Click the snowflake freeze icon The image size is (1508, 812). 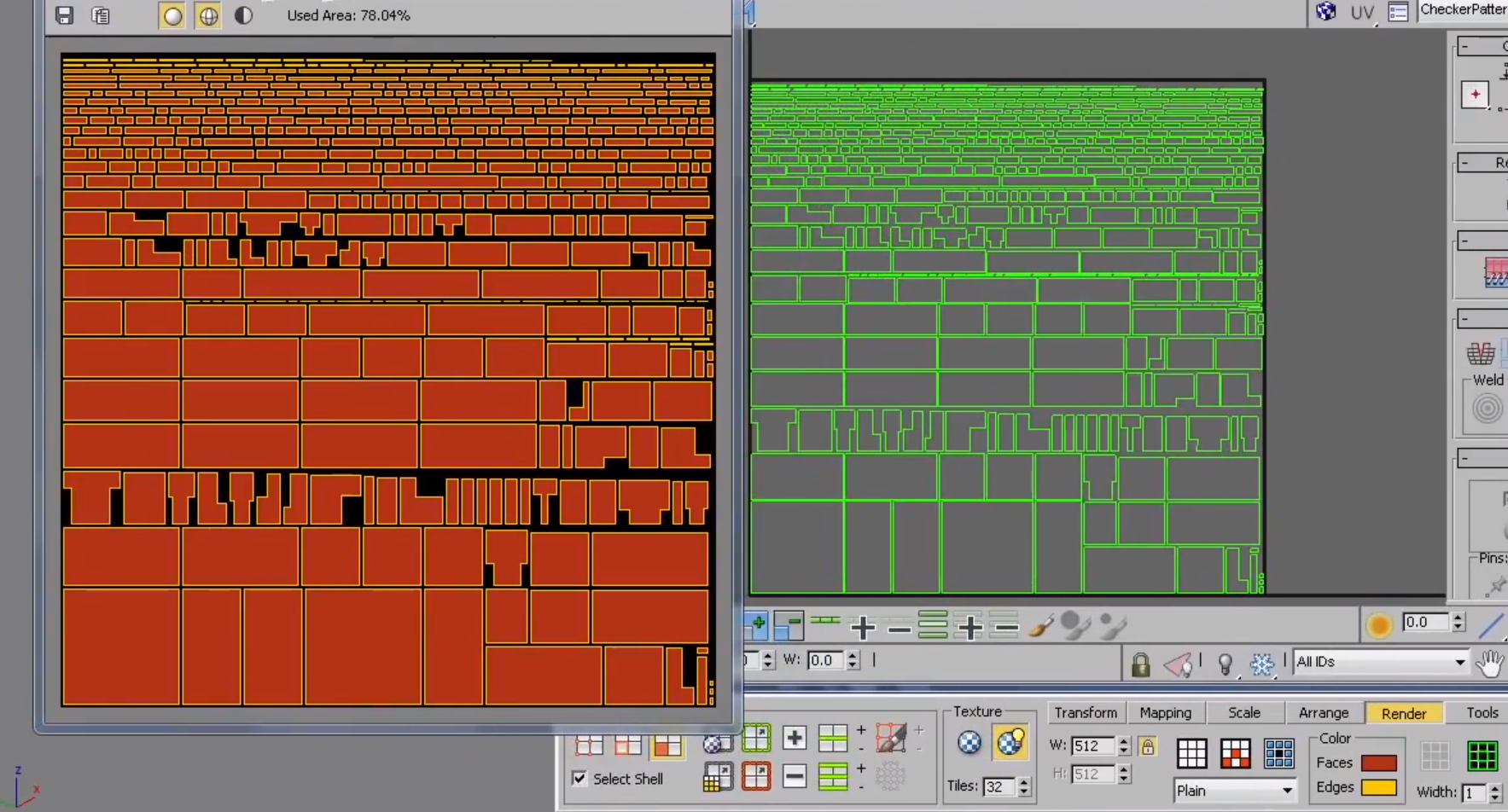(1261, 664)
